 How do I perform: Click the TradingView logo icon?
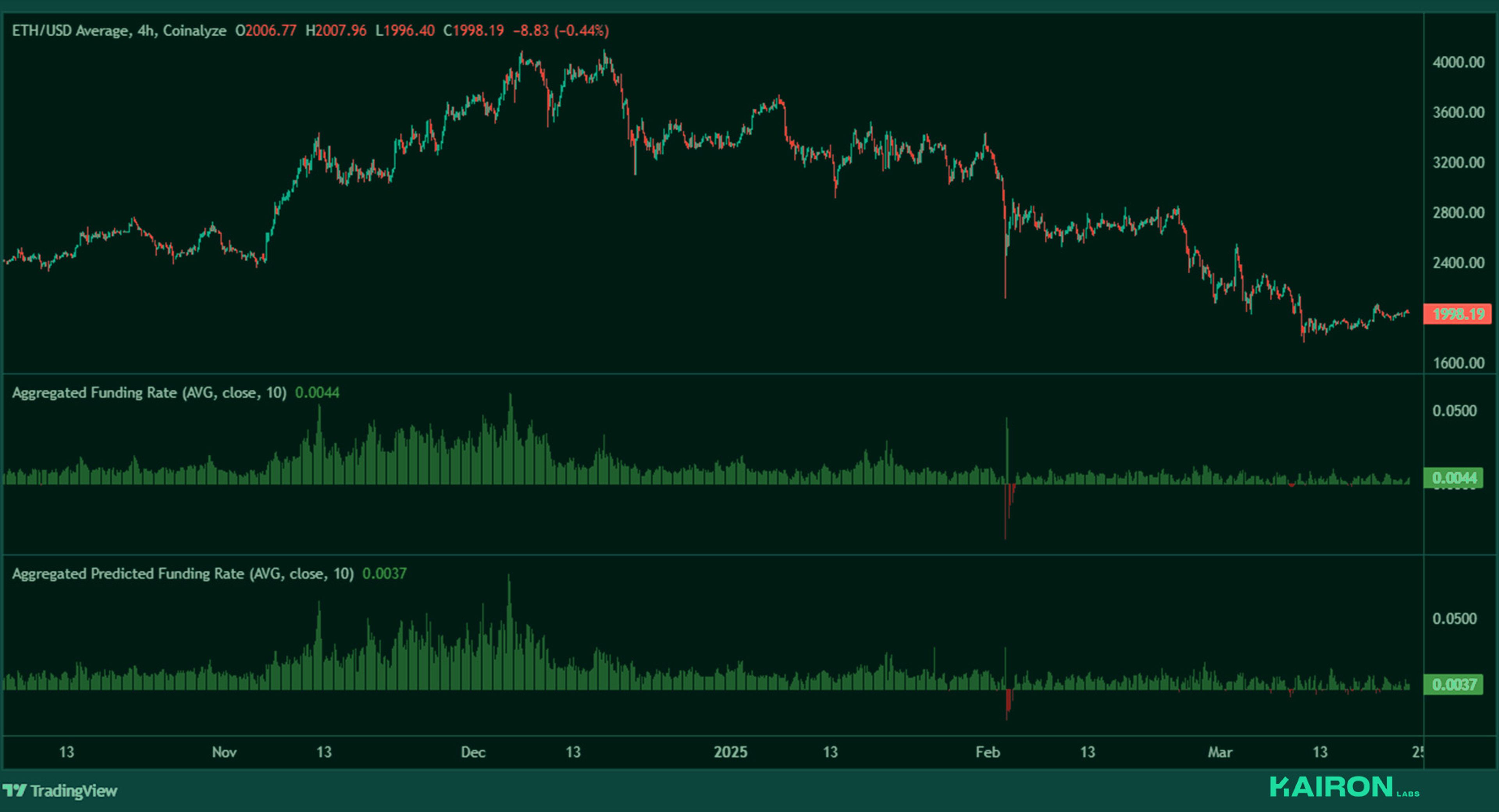pos(15,791)
